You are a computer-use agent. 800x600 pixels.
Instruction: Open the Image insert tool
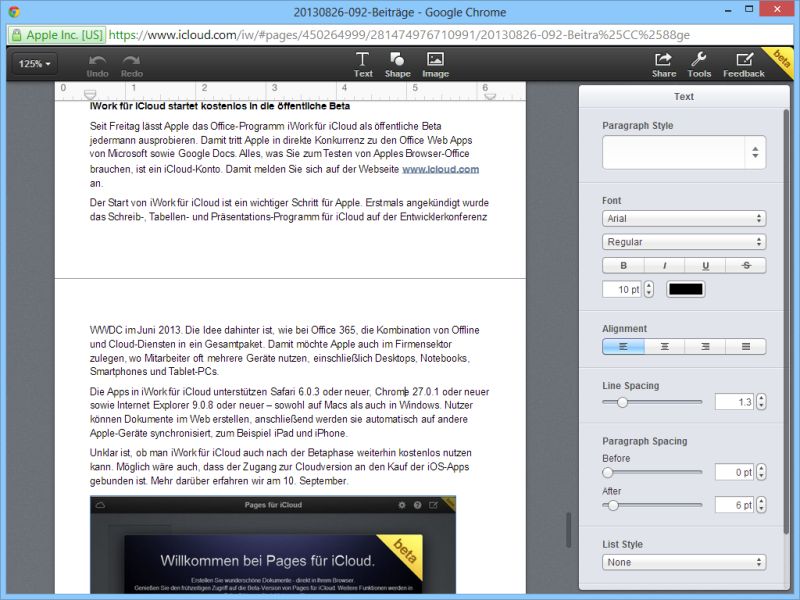[x=435, y=59]
